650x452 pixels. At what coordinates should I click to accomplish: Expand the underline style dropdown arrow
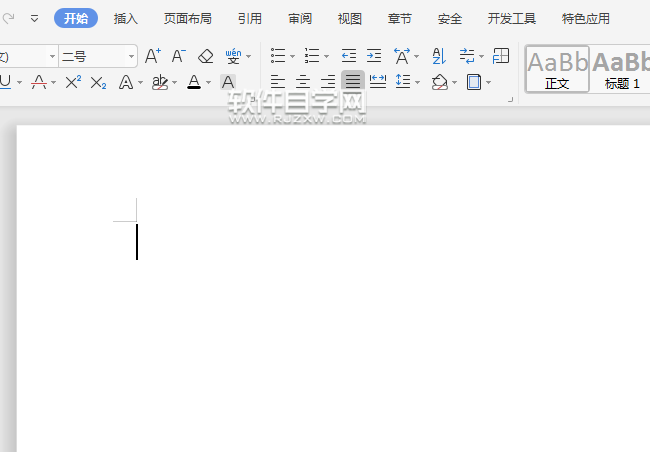[19, 83]
